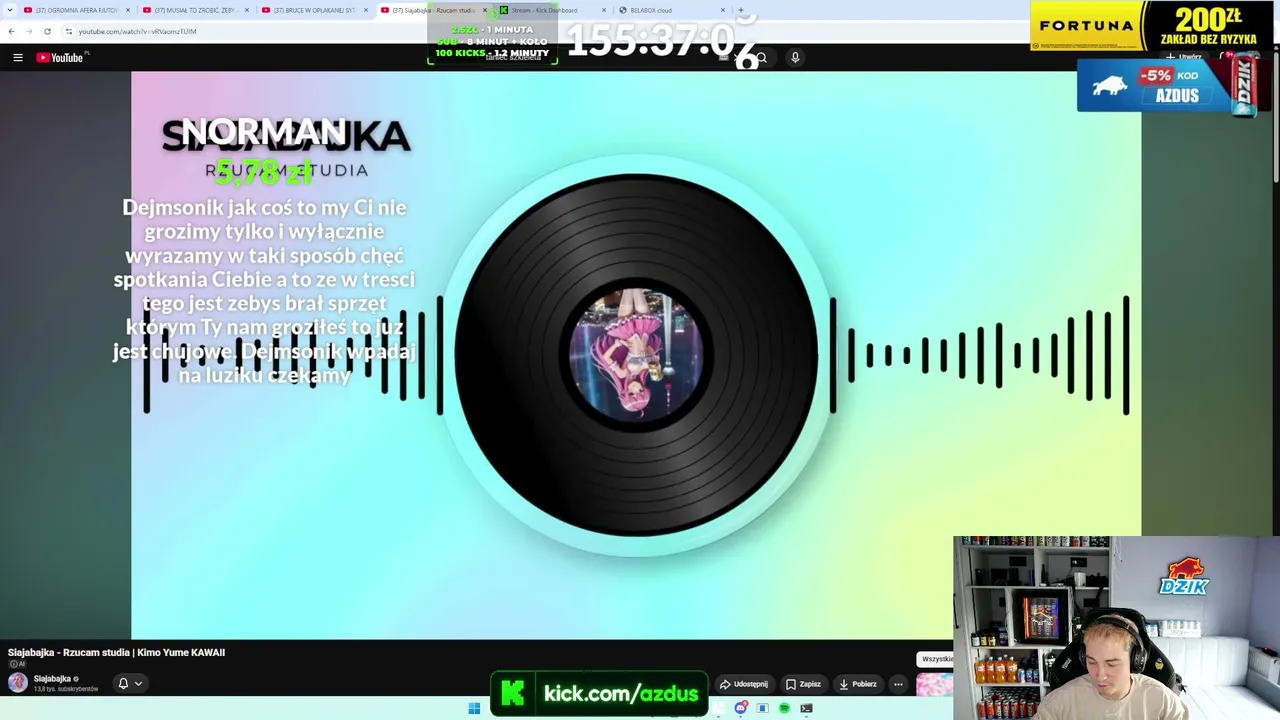Image resolution: width=1280 pixels, height=720 pixels.
Task: Expand the notification options chevron
Action: point(138,684)
